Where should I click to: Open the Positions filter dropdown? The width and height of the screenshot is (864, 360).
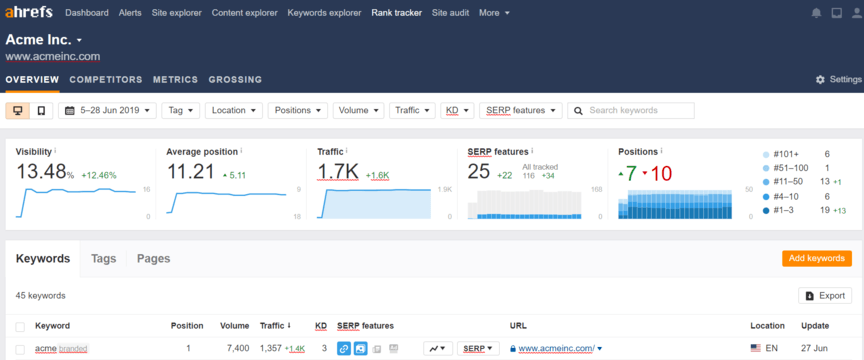298,110
